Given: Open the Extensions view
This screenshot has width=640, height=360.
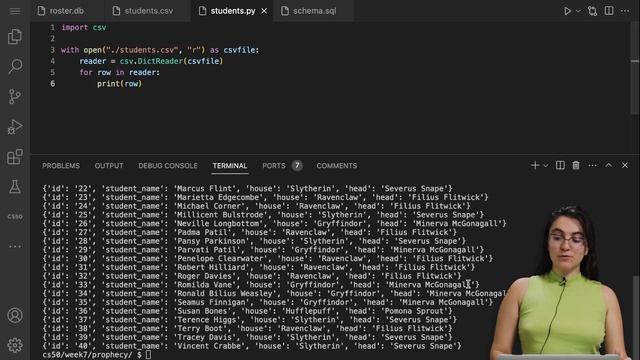Looking at the screenshot, I should (15, 157).
